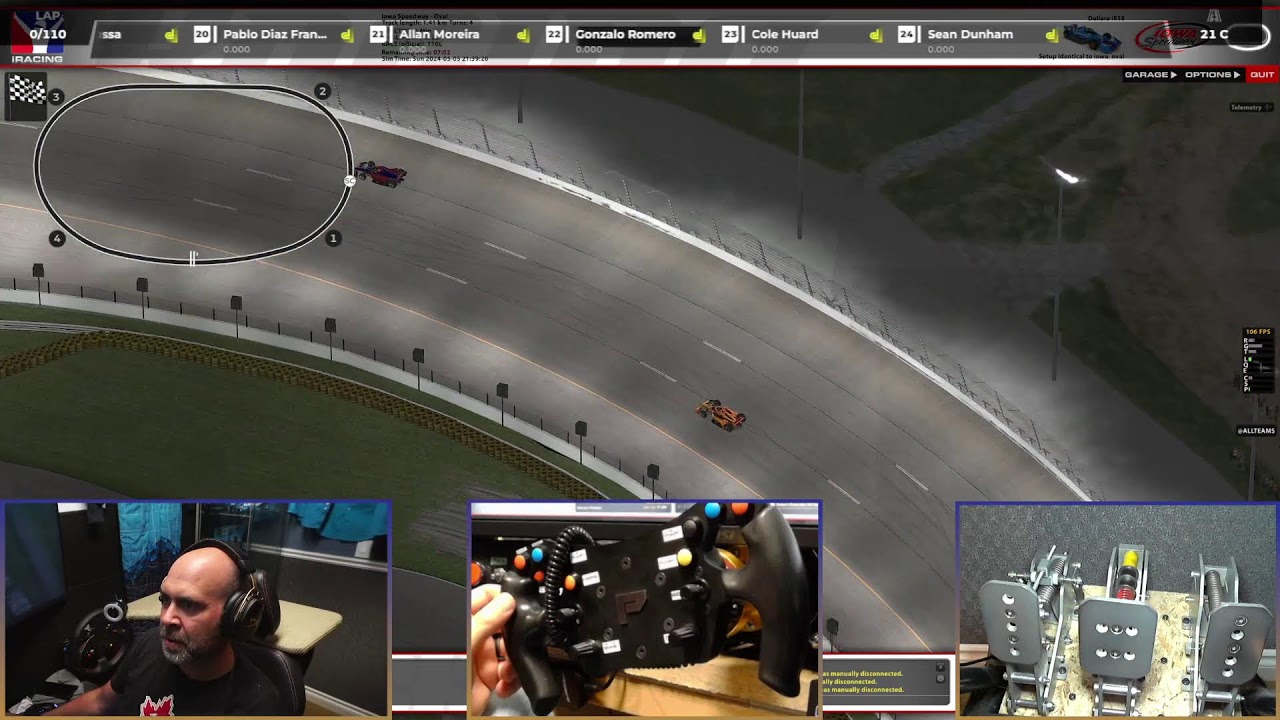This screenshot has height=720, width=1280.
Task: Select driver Cole Huard in standings
Action: (x=785, y=34)
